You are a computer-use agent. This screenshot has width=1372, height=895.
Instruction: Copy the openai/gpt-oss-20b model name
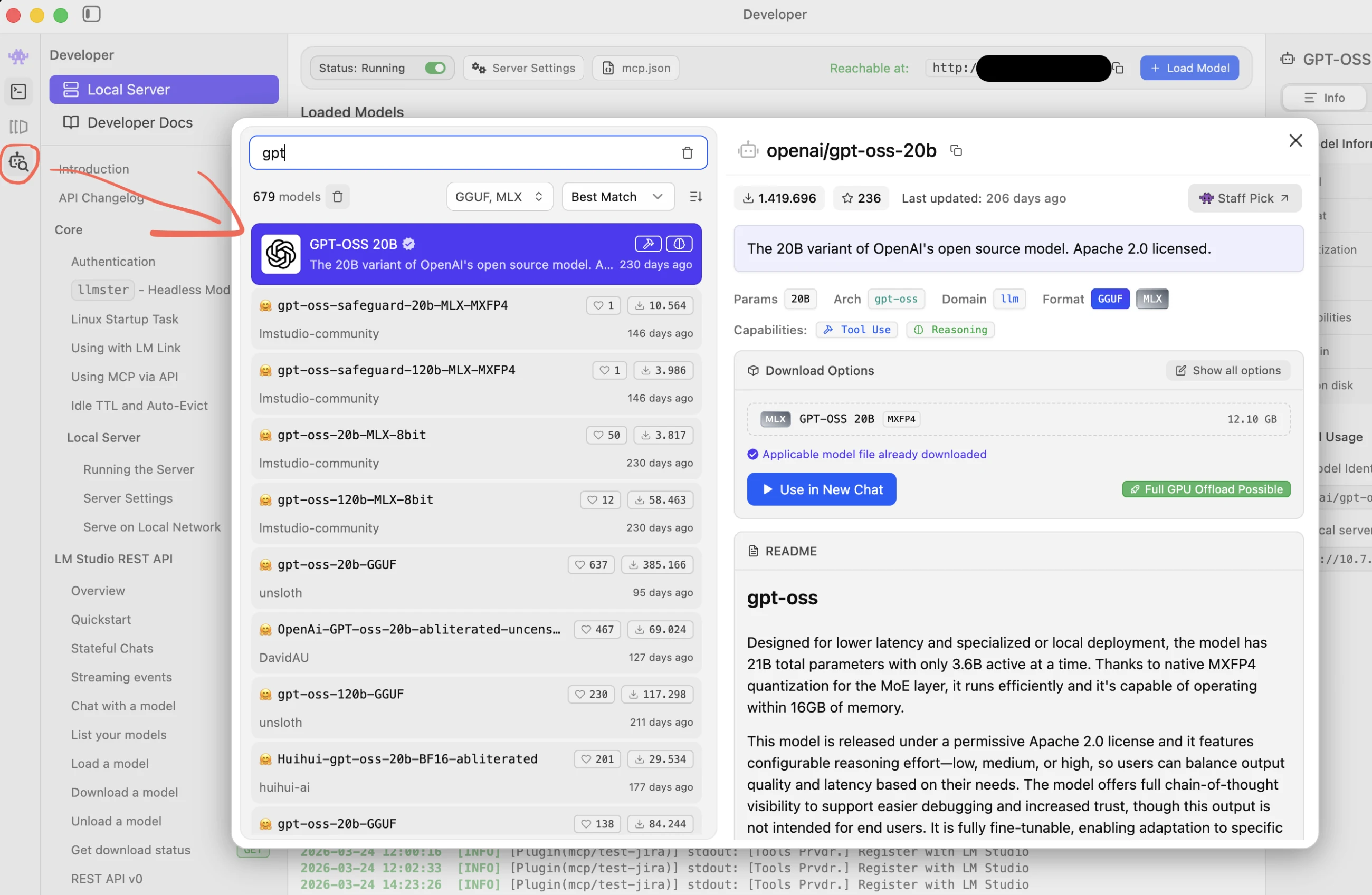point(956,151)
